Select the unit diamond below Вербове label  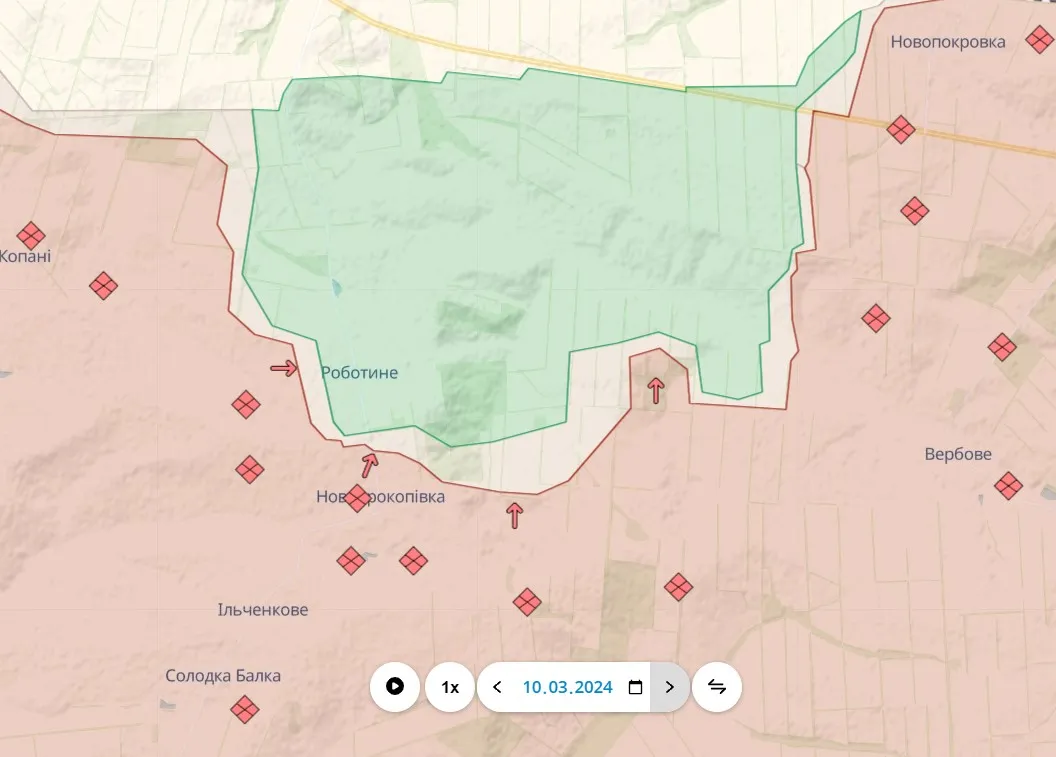(1008, 486)
